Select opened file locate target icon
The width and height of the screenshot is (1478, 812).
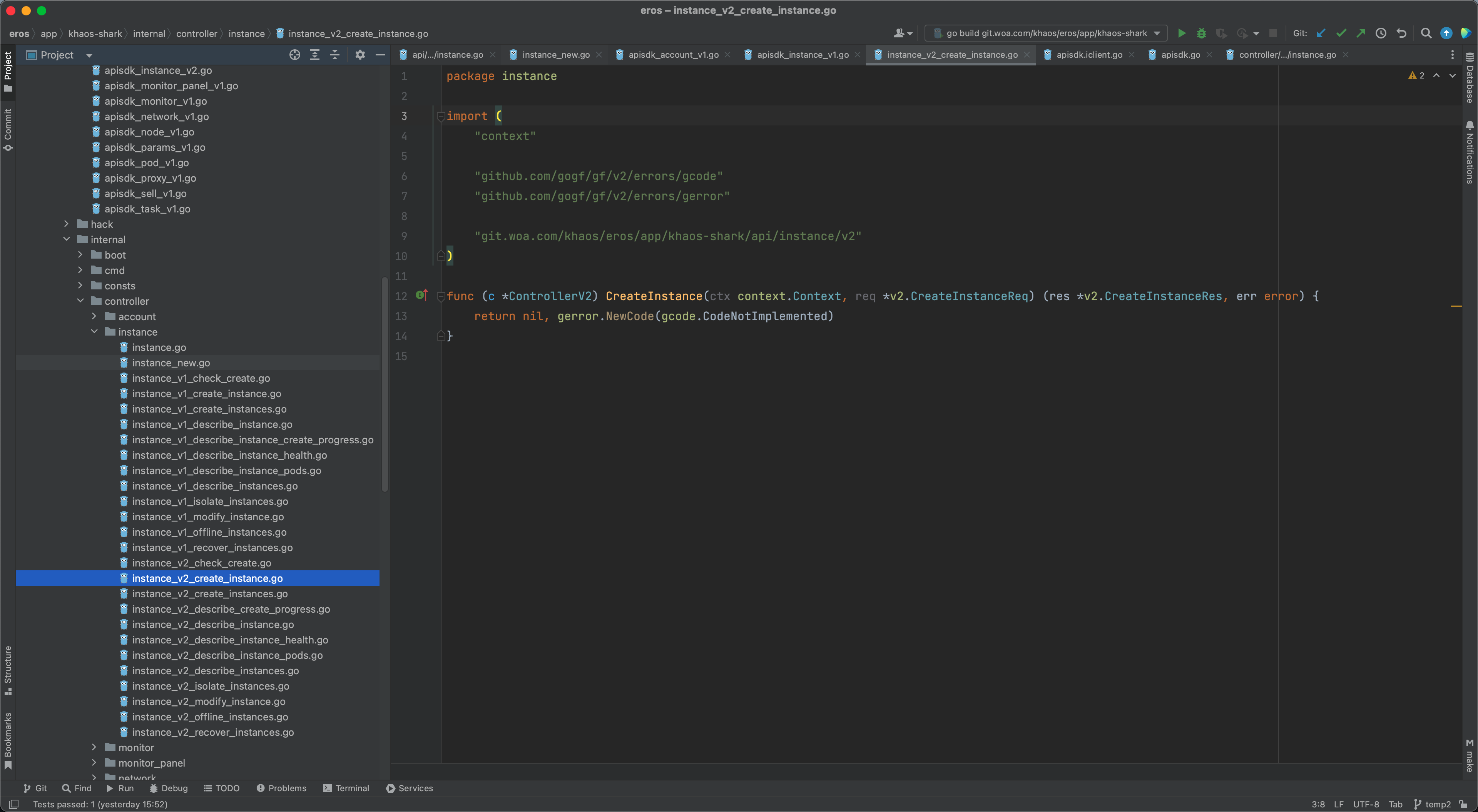tap(295, 55)
